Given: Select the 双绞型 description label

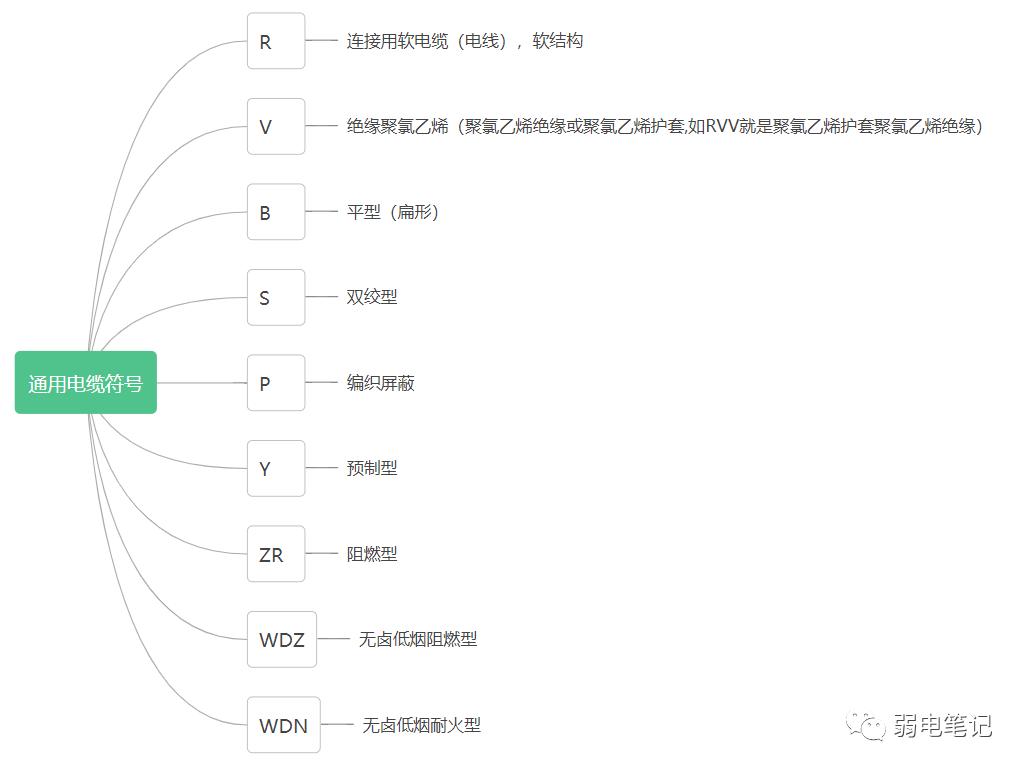Looking at the screenshot, I should coord(372,298).
